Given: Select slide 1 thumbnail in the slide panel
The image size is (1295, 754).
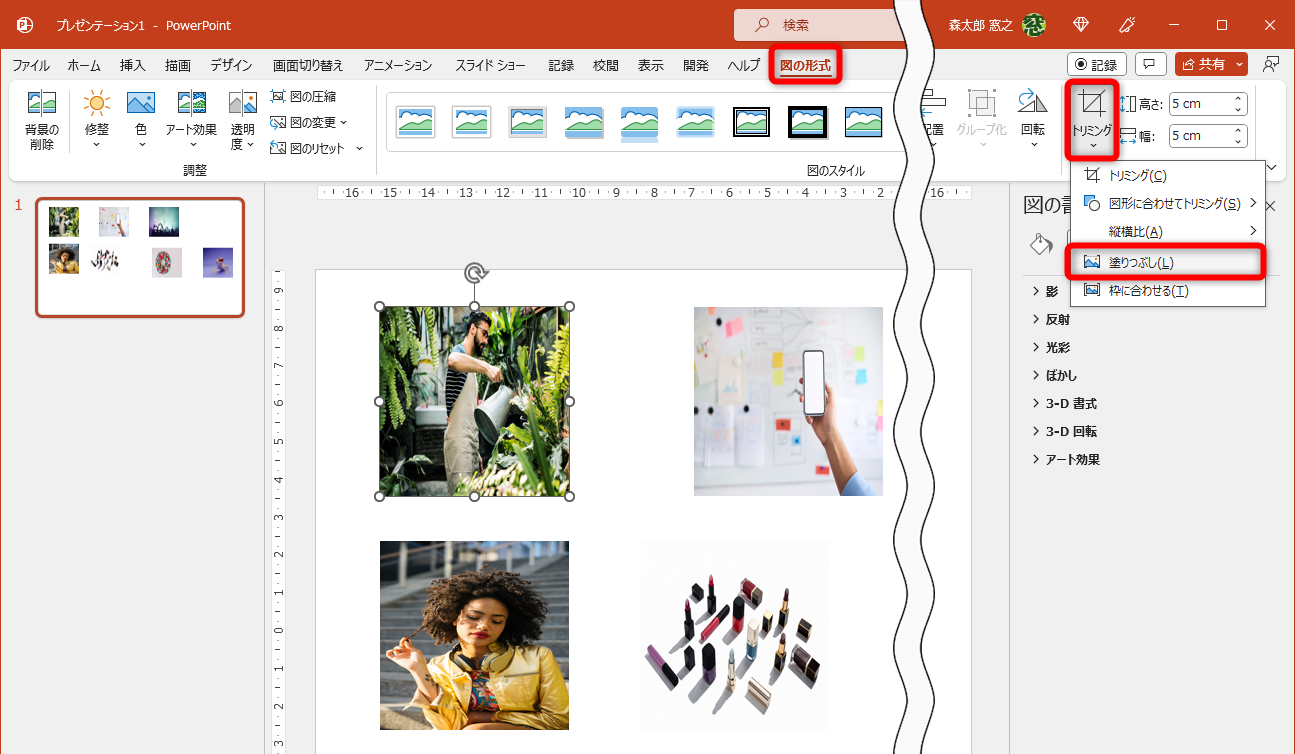Looking at the screenshot, I should point(140,257).
